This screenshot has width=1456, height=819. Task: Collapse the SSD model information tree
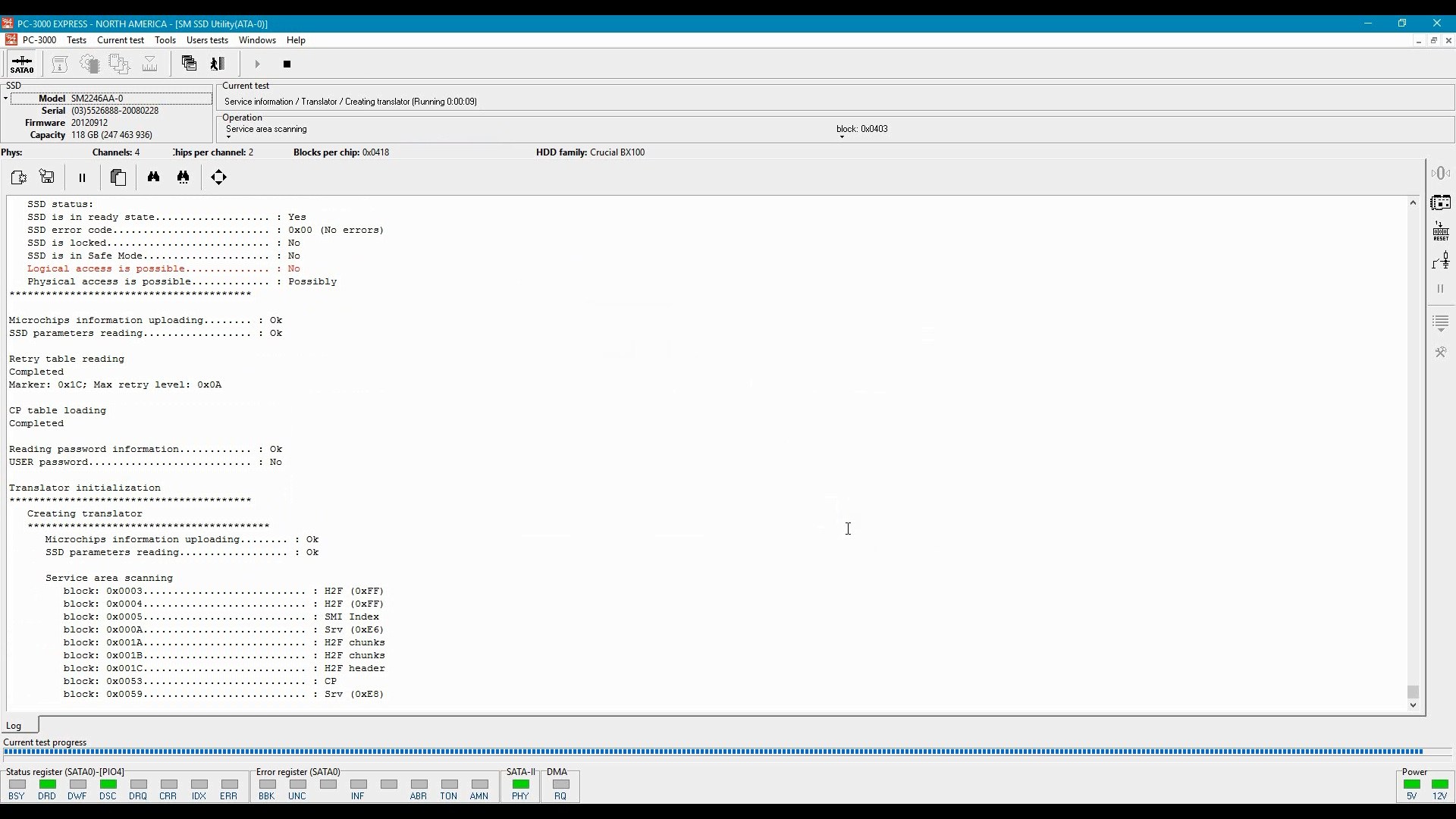point(6,98)
